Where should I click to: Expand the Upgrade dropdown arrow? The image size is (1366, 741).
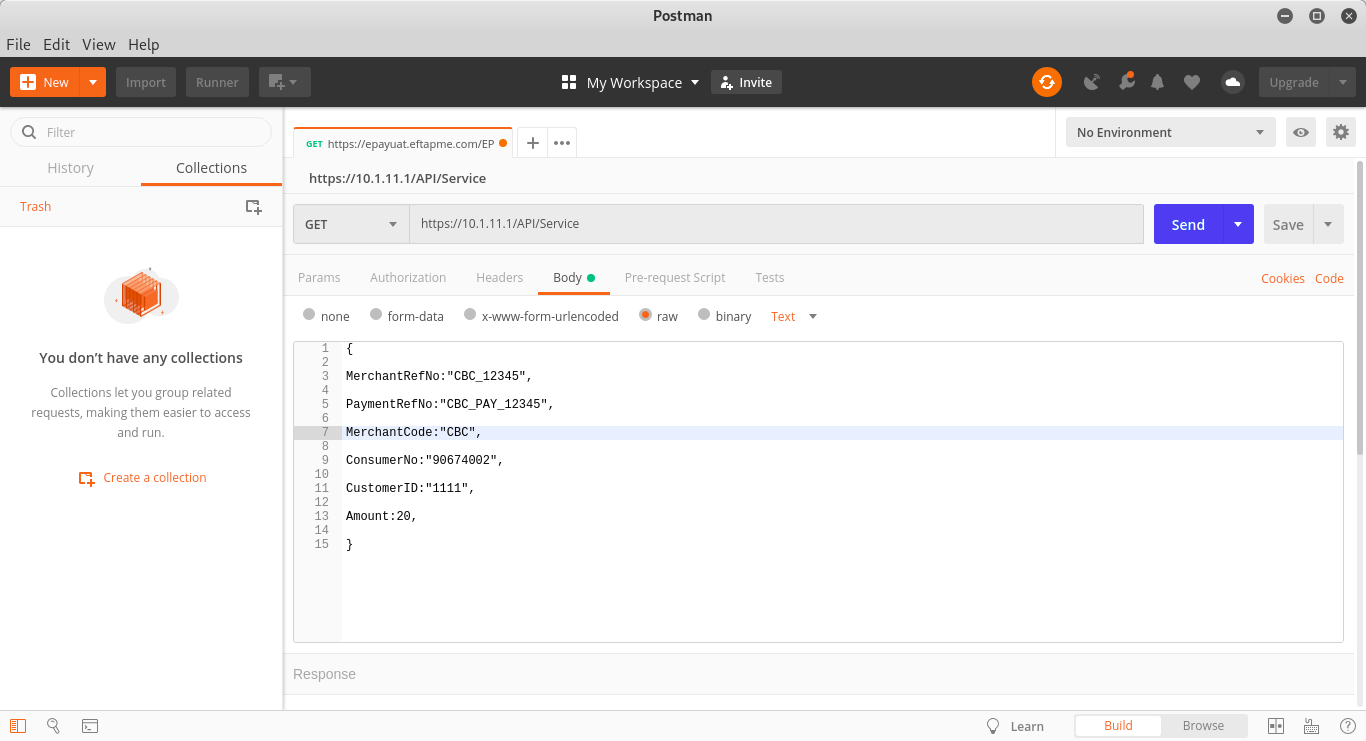pyautogui.click(x=1343, y=82)
